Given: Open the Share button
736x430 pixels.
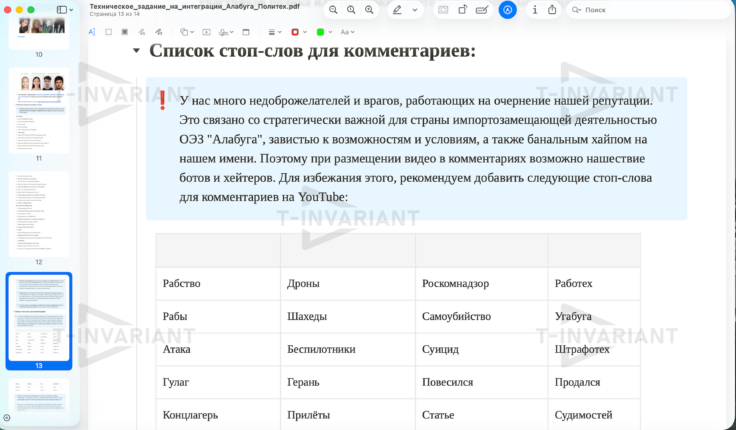Looking at the screenshot, I should tap(553, 9).
